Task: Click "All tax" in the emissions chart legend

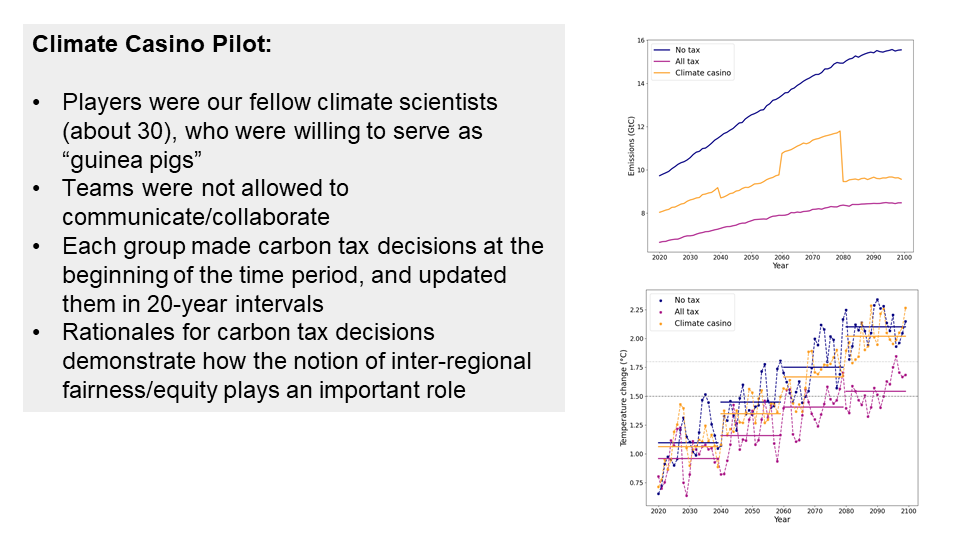Action: [687, 62]
